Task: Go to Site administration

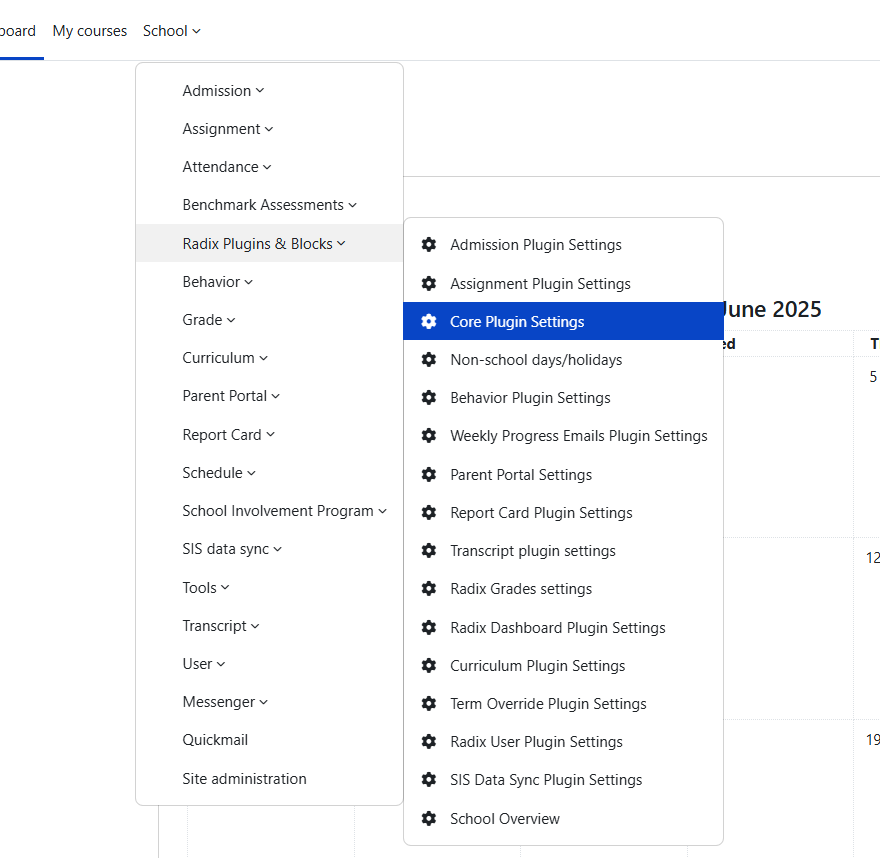Action: click(x=244, y=779)
